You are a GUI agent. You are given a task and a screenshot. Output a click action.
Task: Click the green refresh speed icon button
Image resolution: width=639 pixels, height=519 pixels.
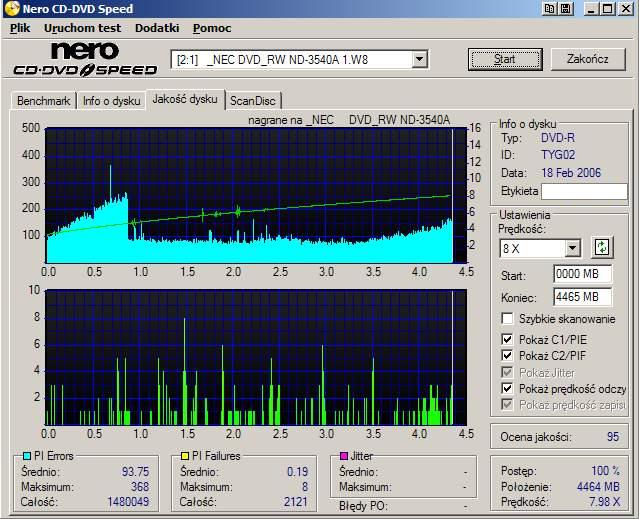point(602,247)
